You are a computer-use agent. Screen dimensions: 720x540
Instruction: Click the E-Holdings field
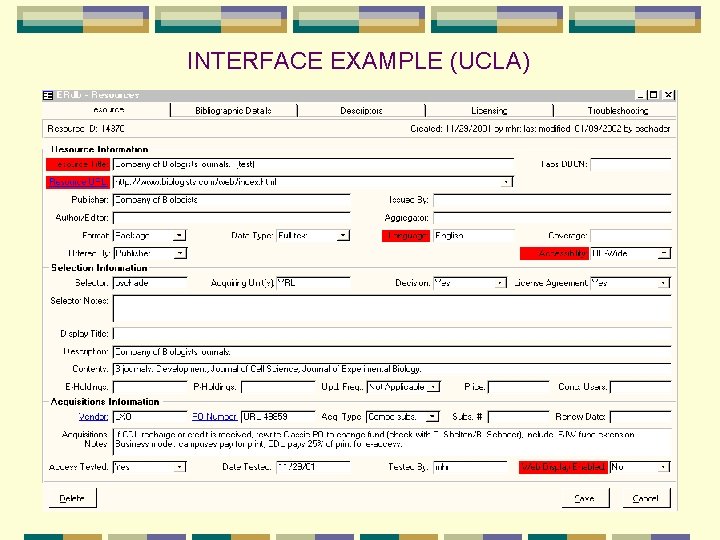pos(150,387)
